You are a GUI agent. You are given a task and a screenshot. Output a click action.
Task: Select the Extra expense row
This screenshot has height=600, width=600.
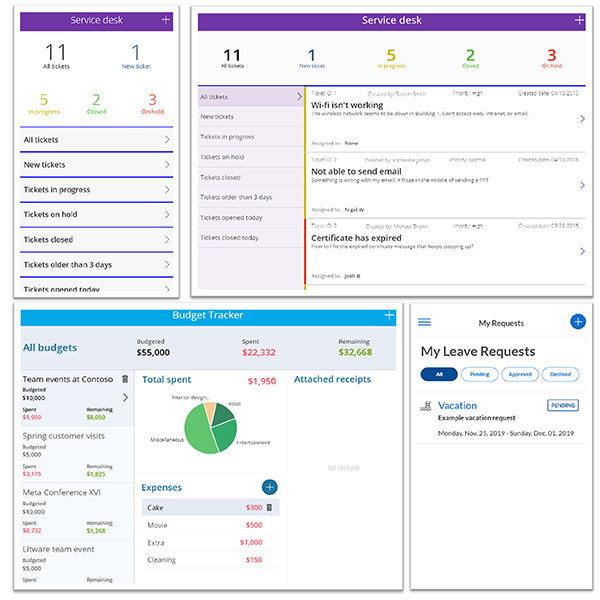(210, 543)
